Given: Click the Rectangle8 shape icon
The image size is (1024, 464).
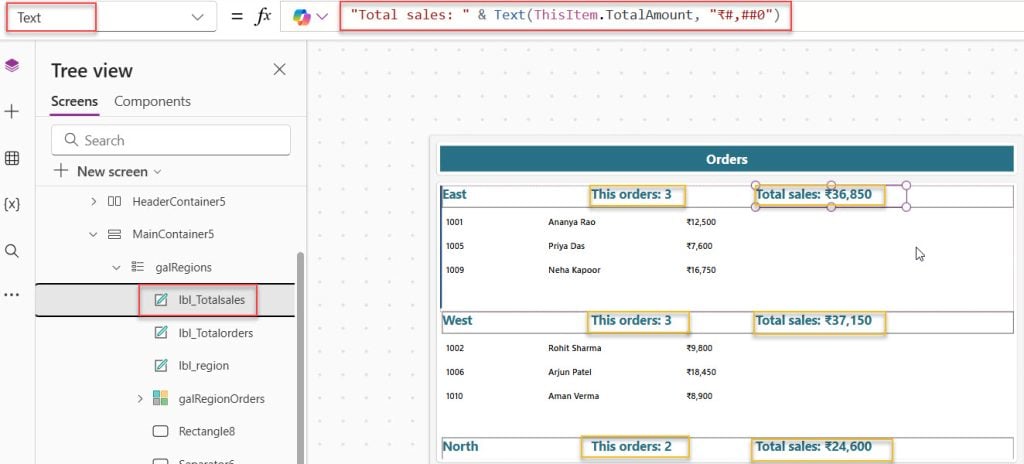Looking at the screenshot, I should point(160,431).
